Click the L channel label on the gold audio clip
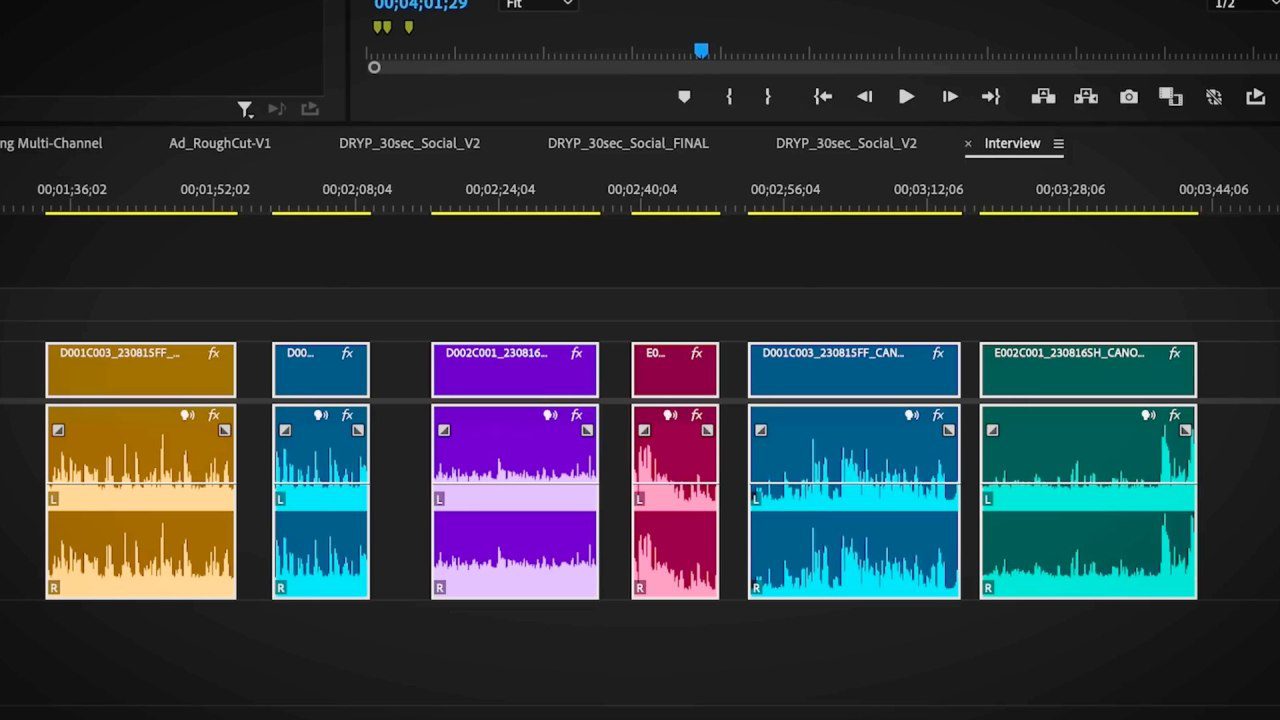The image size is (1280, 720). pos(54,498)
